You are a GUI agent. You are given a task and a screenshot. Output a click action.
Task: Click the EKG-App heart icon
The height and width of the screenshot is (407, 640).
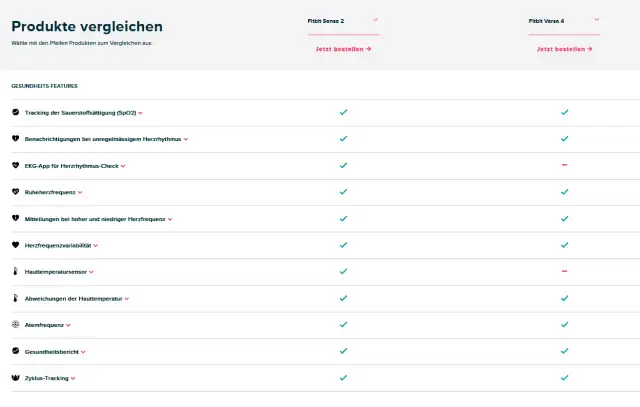[15, 165]
